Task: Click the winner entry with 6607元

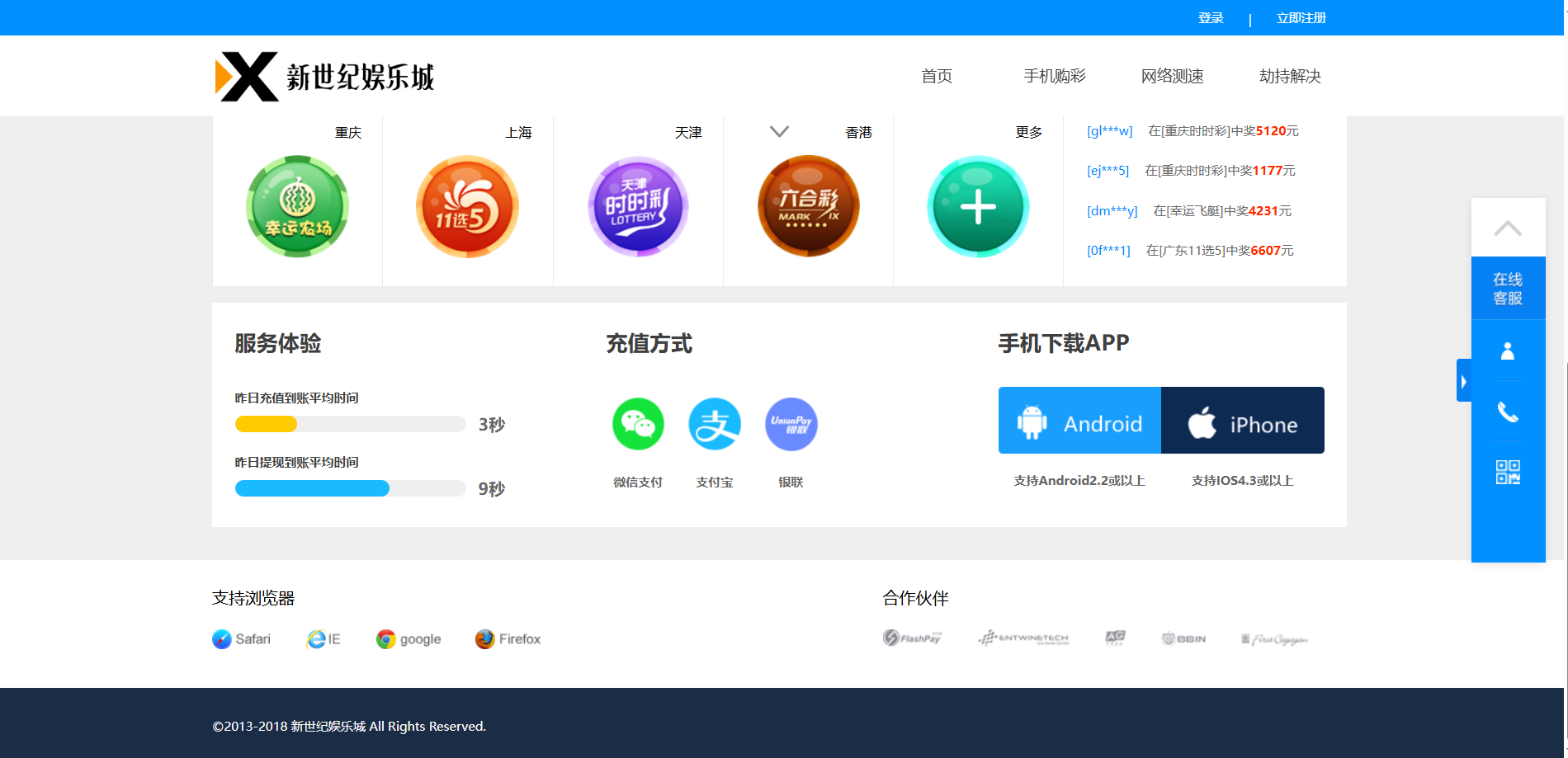Action: click(1190, 251)
